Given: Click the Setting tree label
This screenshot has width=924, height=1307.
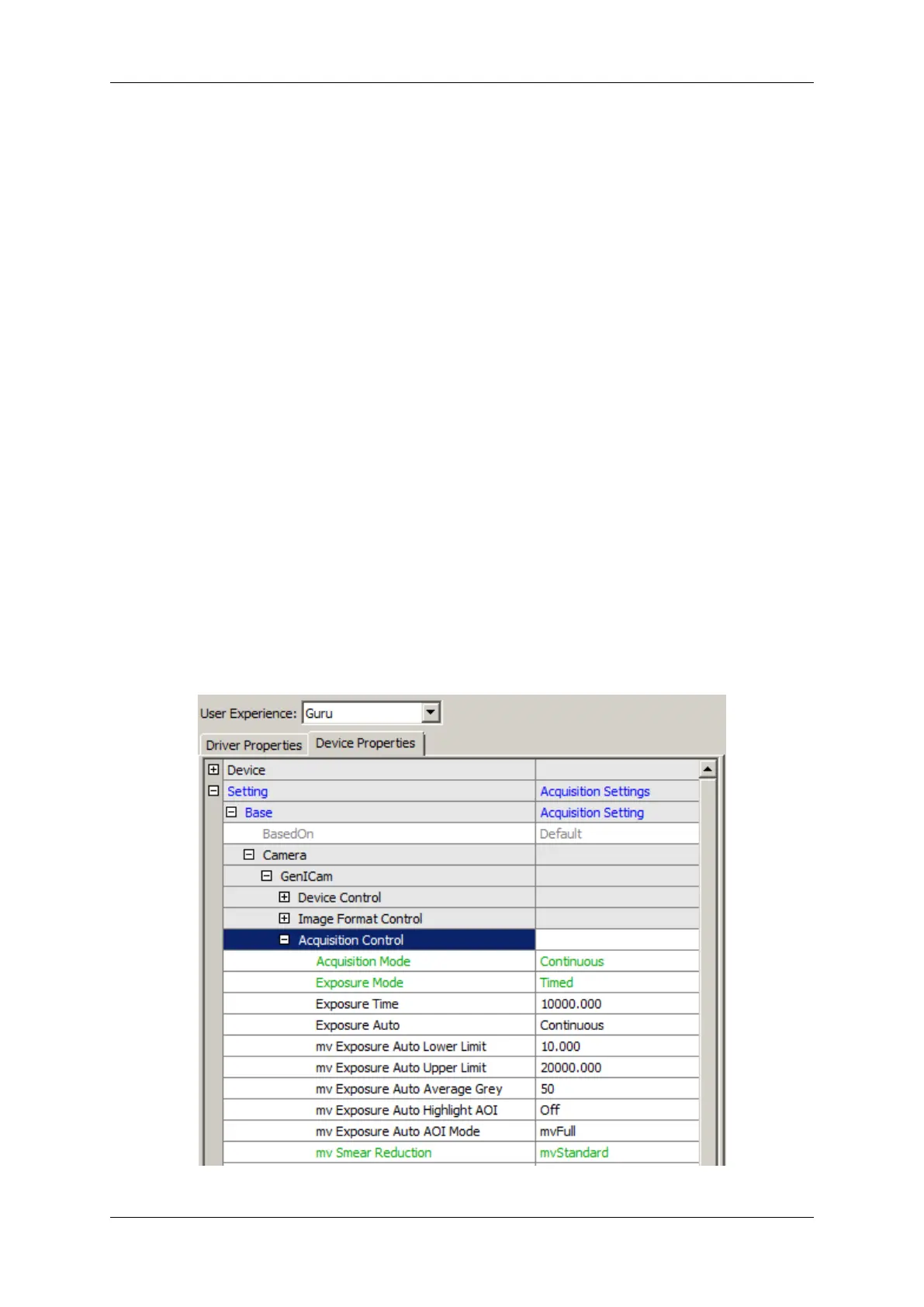Looking at the screenshot, I should [x=247, y=791].
